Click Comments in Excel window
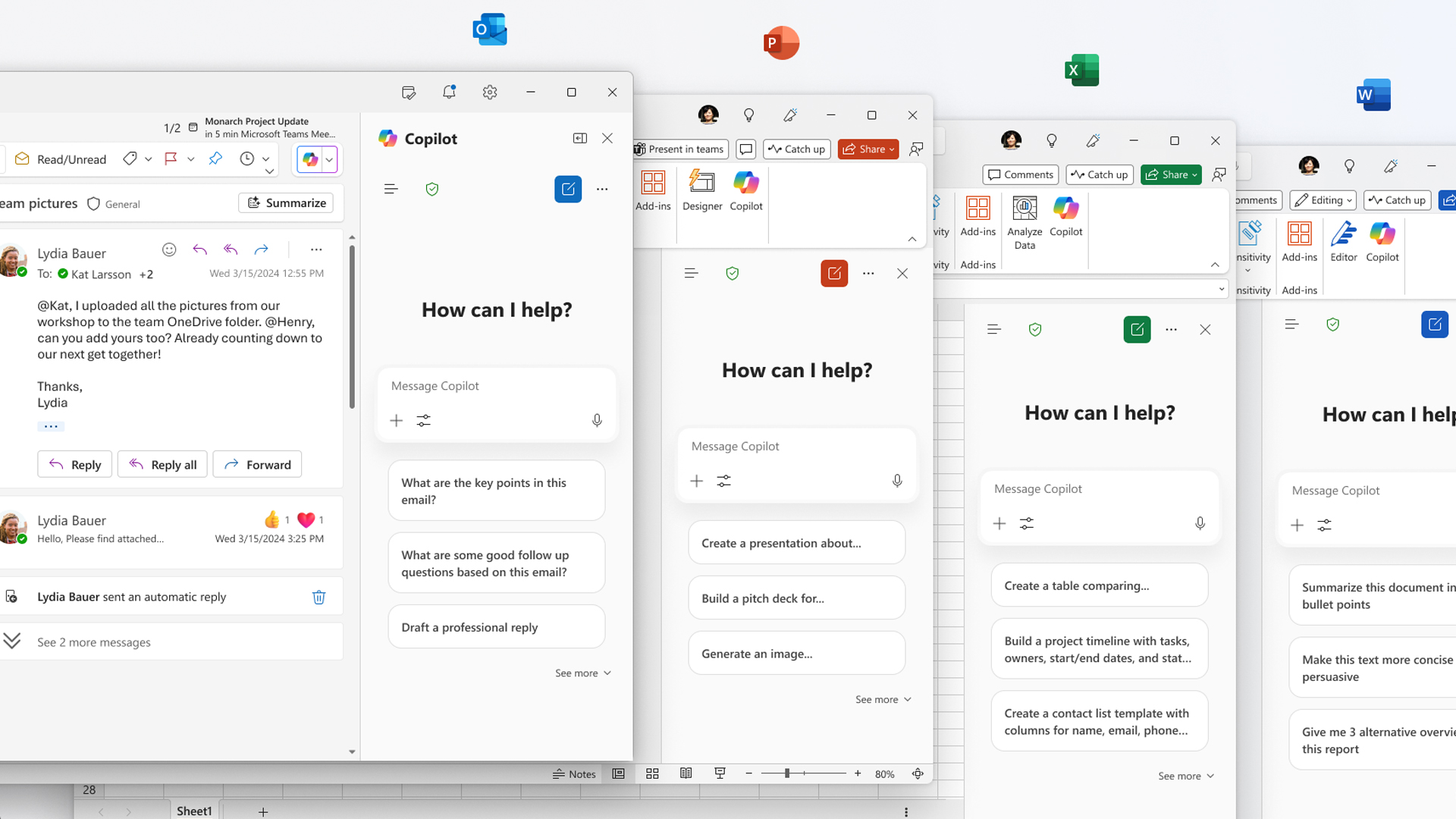Viewport: 1456px width, 819px height. (1020, 175)
